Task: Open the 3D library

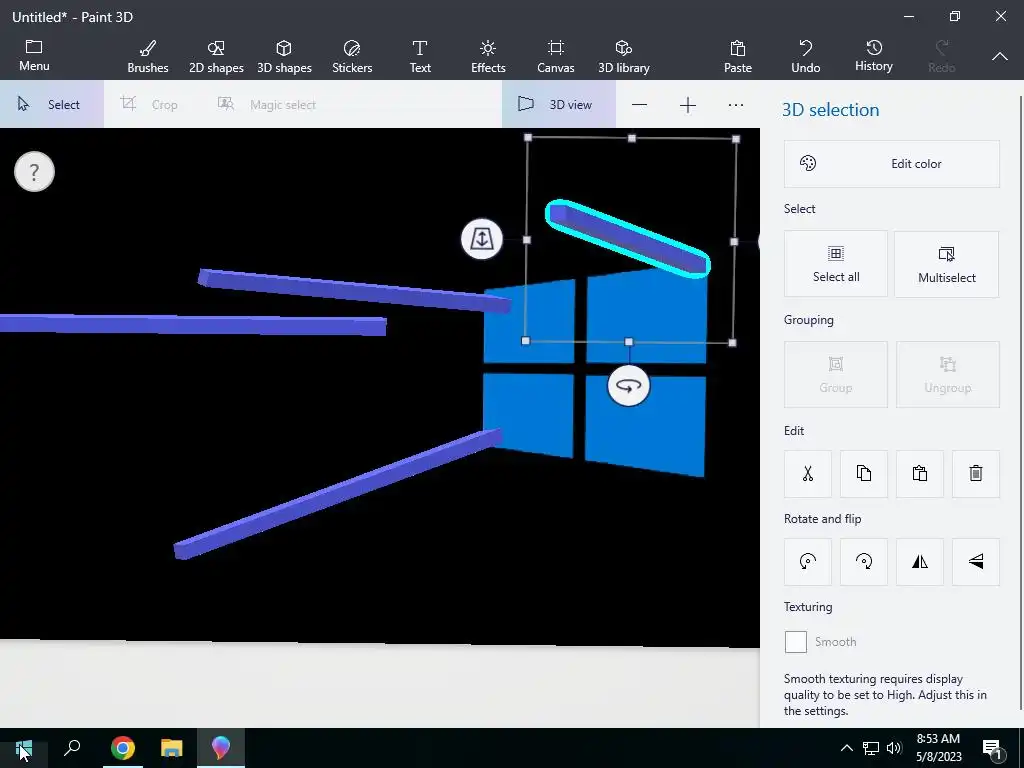Action: 624,56
